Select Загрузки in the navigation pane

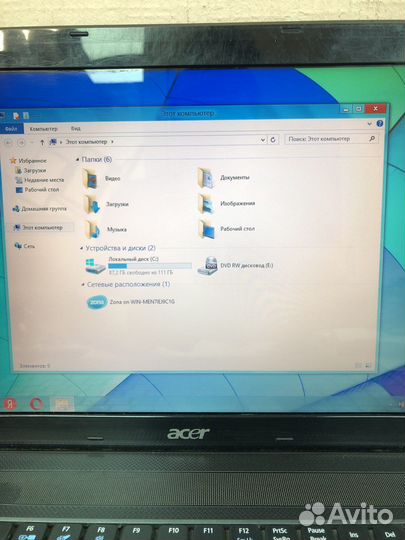tap(31, 170)
